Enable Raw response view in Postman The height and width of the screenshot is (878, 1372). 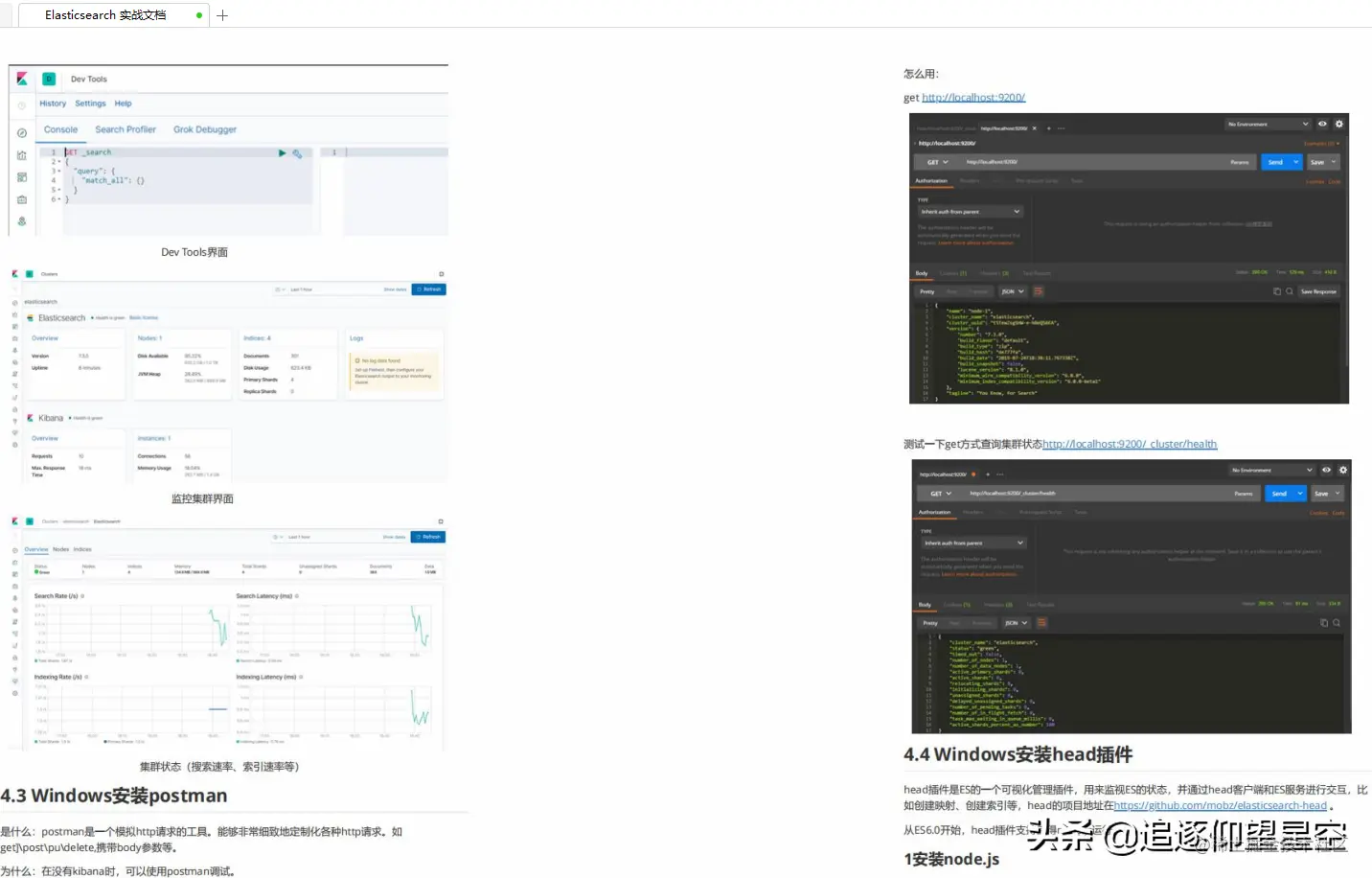pos(952,291)
